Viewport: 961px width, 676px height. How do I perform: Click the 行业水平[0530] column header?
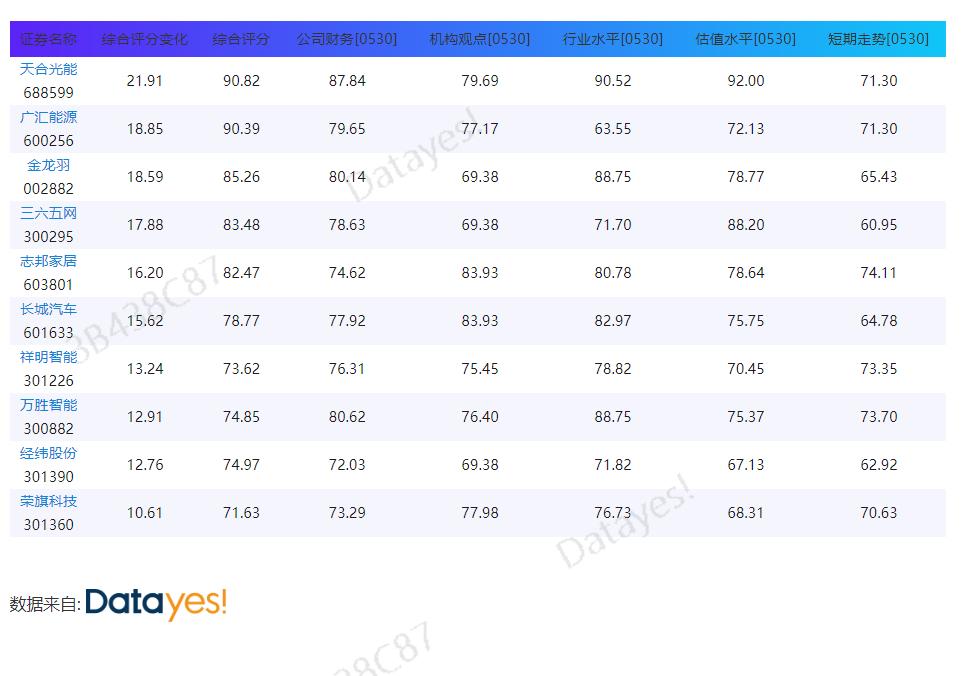(x=613, y=39)
